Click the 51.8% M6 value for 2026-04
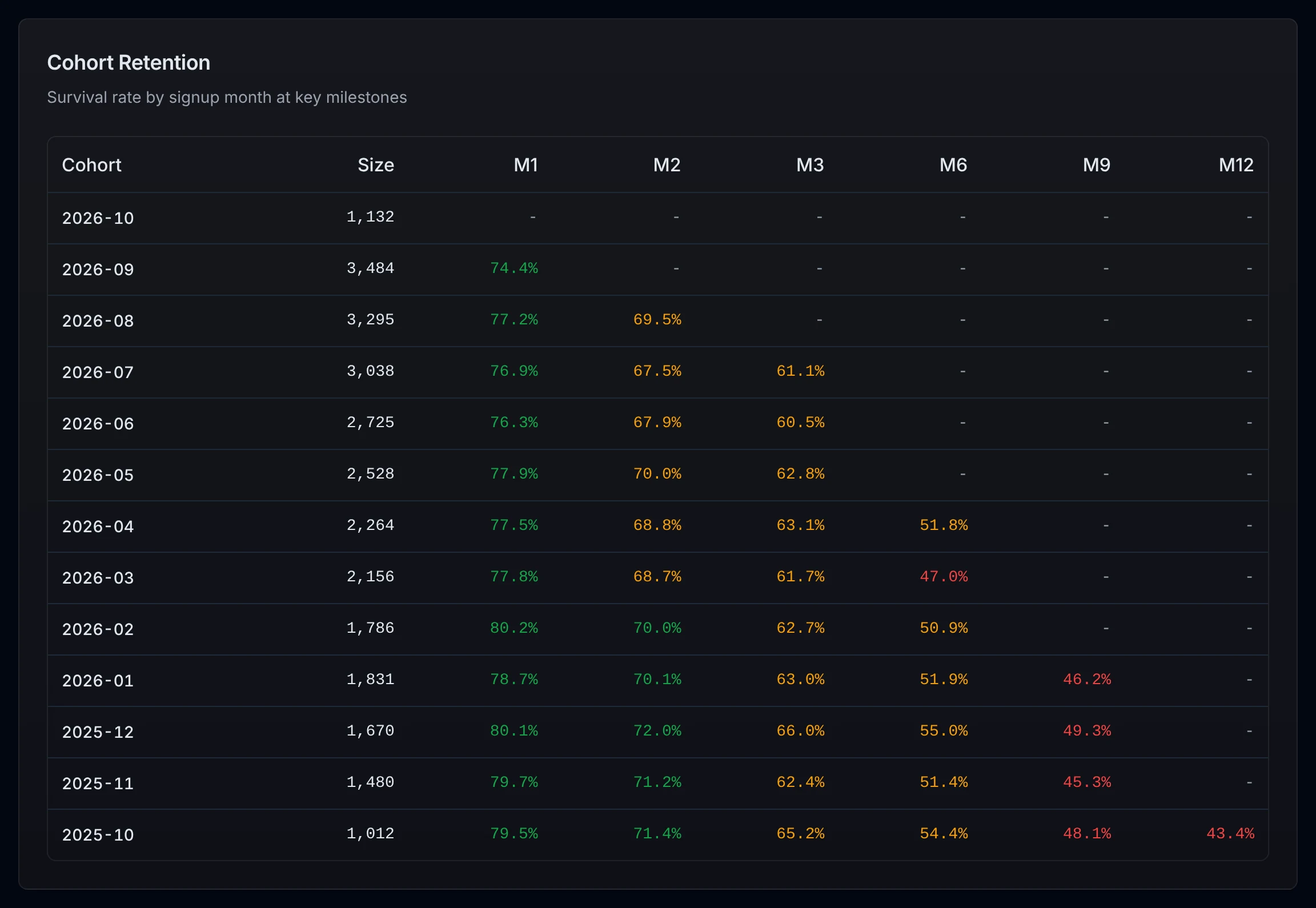1316x908 pixels. click(x=944, y=525)
